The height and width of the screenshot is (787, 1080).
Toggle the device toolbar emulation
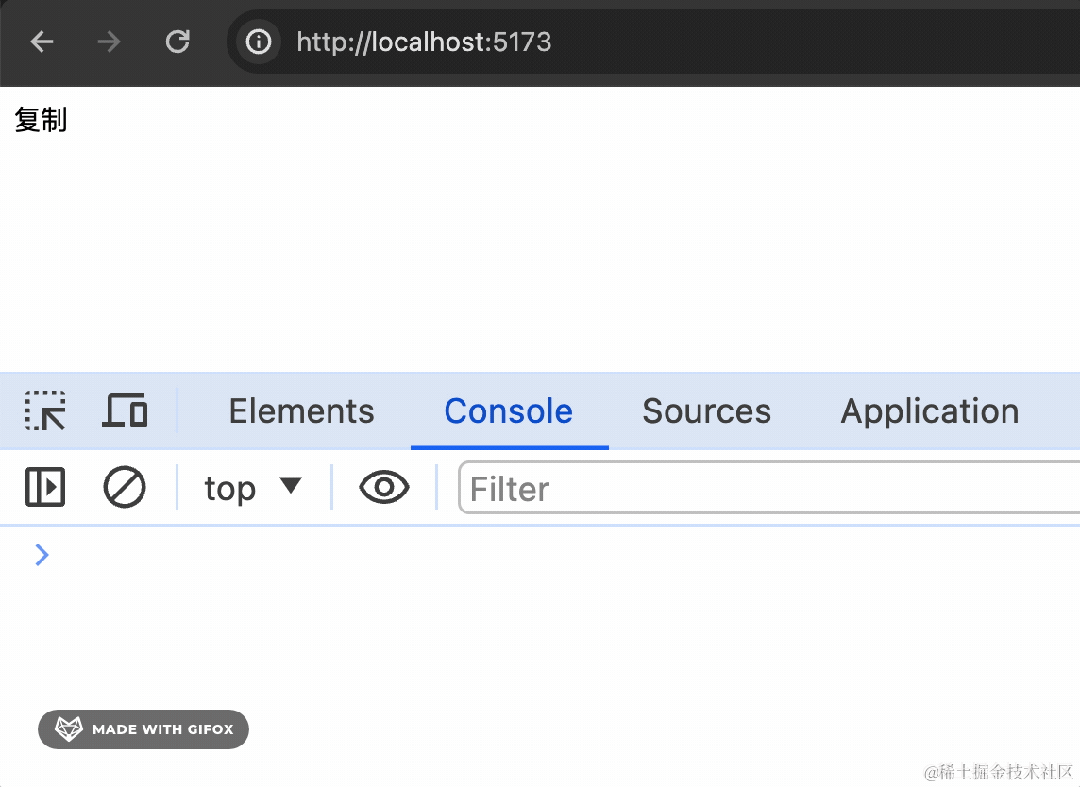tap(125, 411)
